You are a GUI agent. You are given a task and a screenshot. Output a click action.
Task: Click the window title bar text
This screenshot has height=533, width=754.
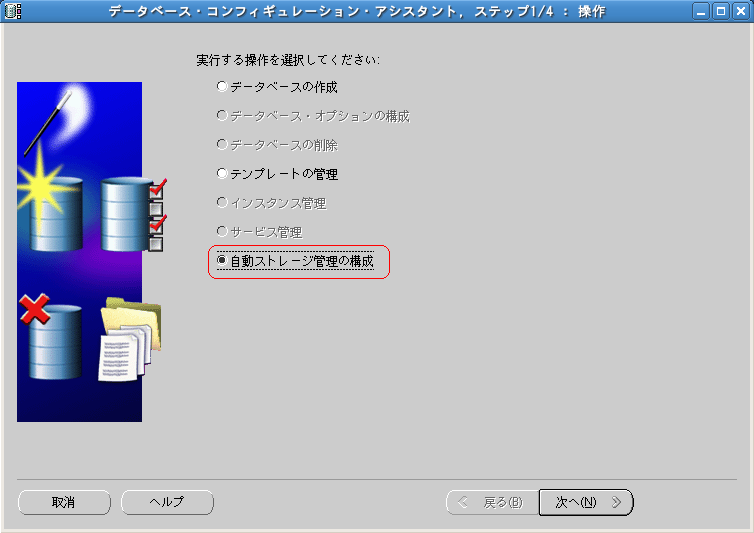point(357,11)
